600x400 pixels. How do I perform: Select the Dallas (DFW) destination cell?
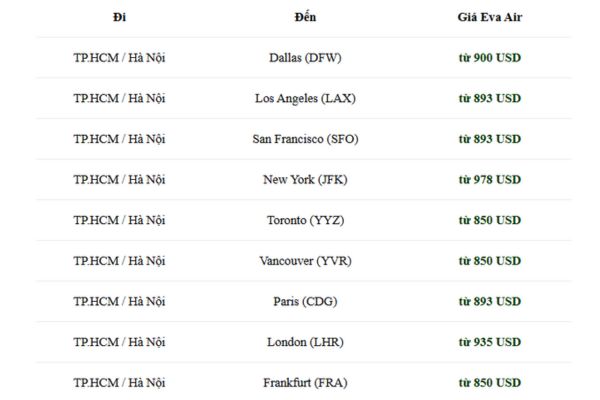(305, 58)
